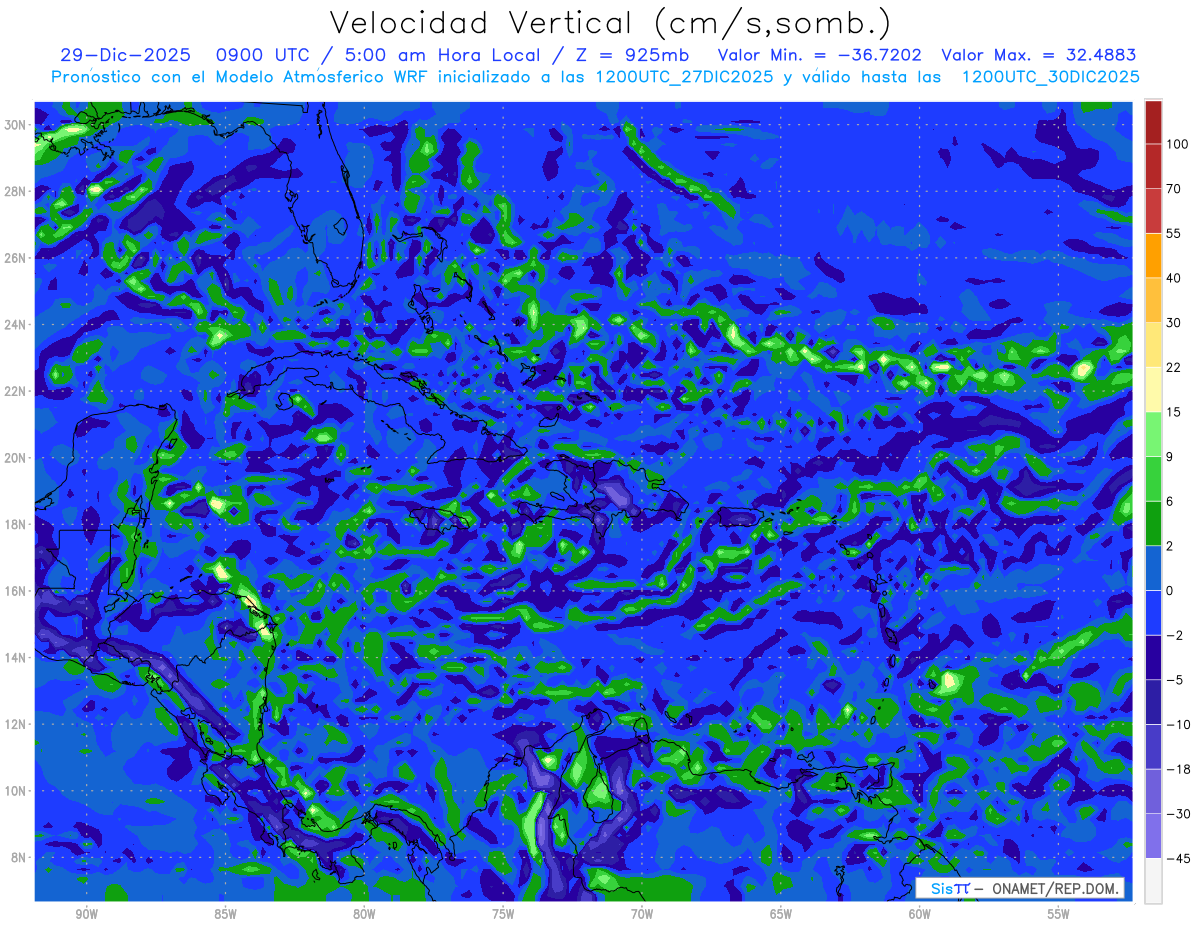The width and height of the screenshot is (1200, 927).
Task: Click the 14N latitude axis label
Action: coord(17,658)
